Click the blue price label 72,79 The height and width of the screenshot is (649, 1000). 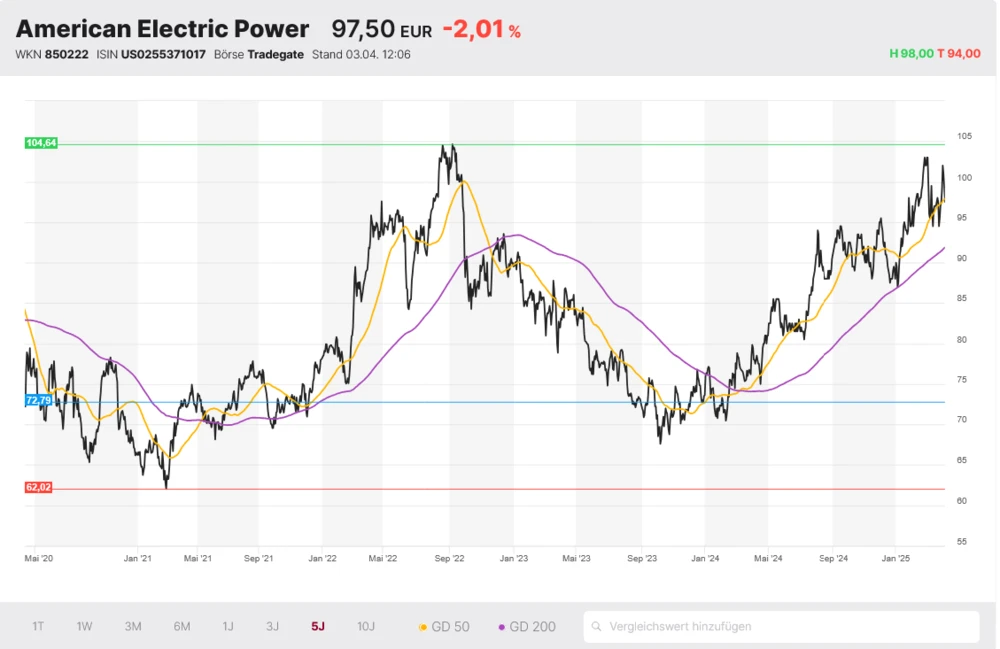[40, 402]
